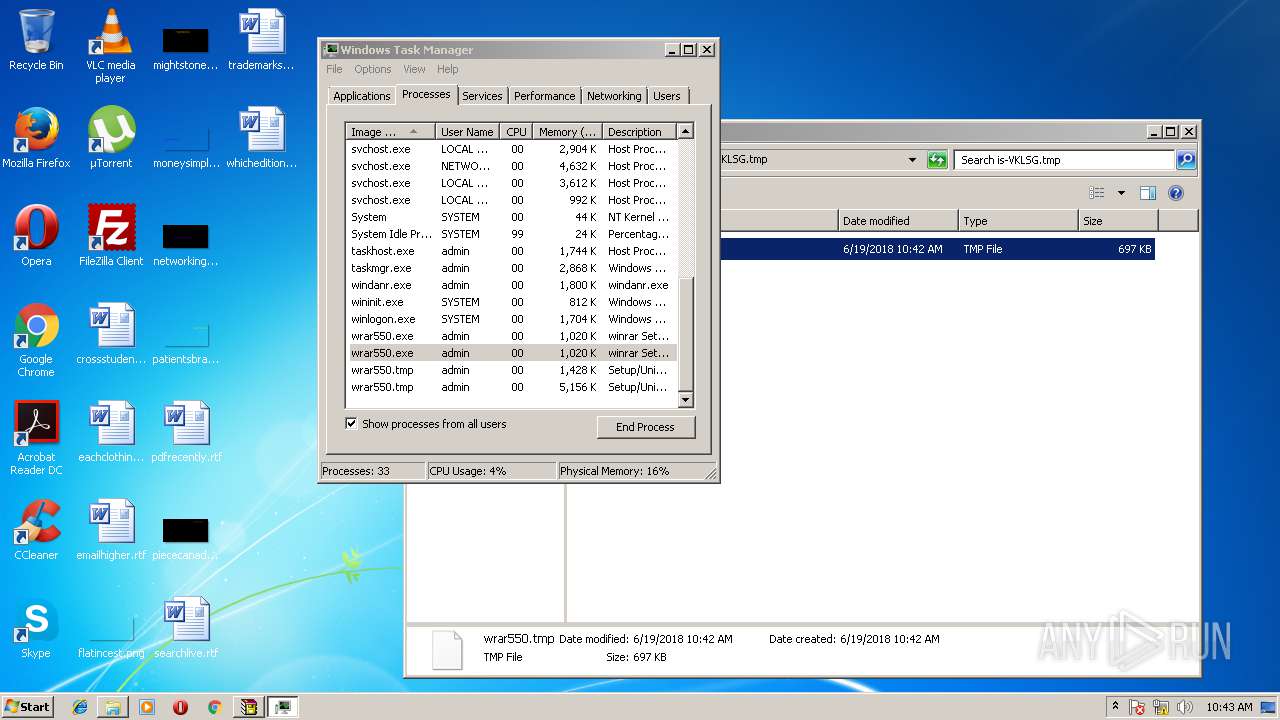This screenshot has height=720, width=1280.
Task: Open the views options dropdown arrow
Action: coord(1121,193)
